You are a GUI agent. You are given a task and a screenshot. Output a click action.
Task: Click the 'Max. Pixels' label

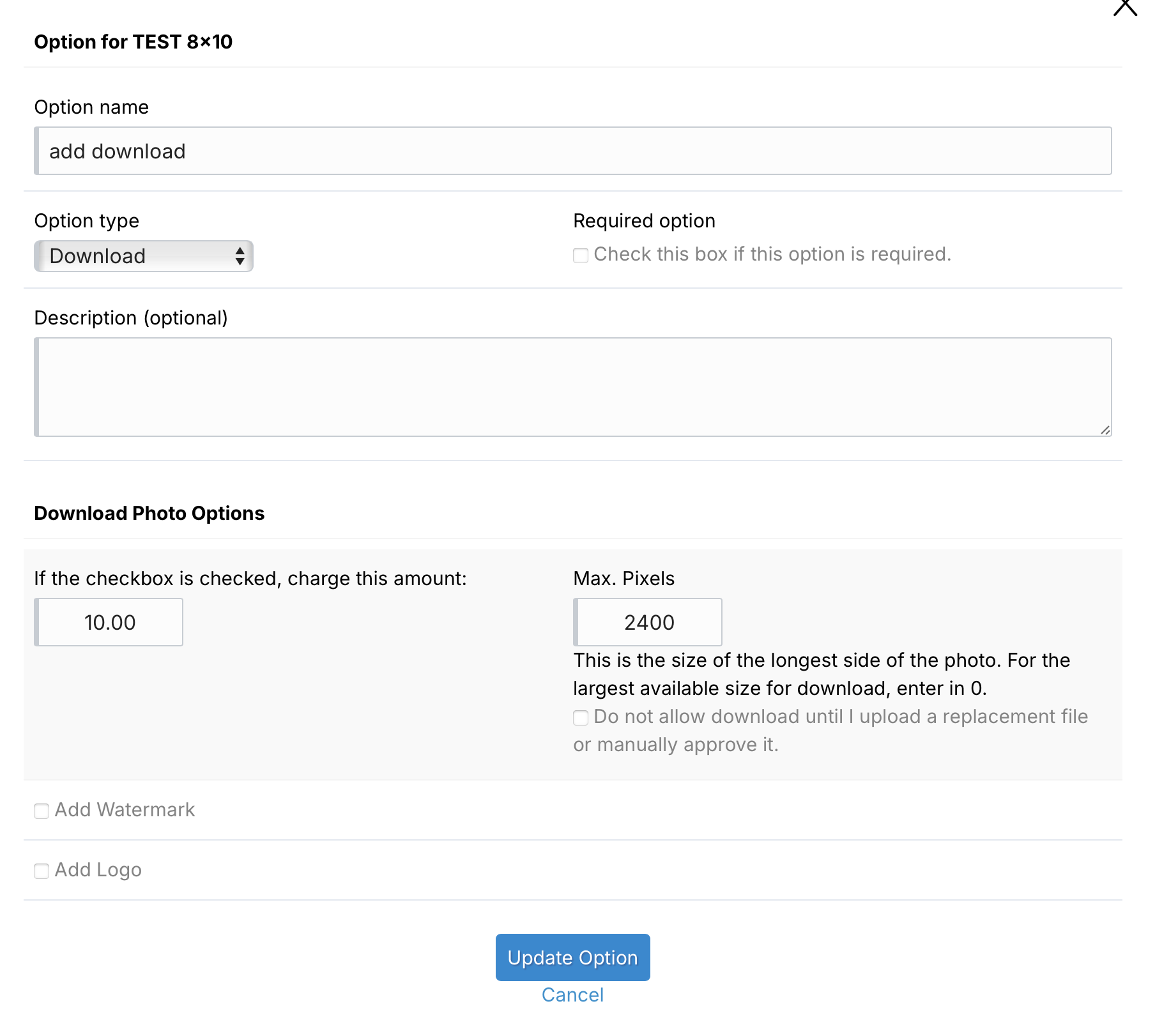coord(624,579)
